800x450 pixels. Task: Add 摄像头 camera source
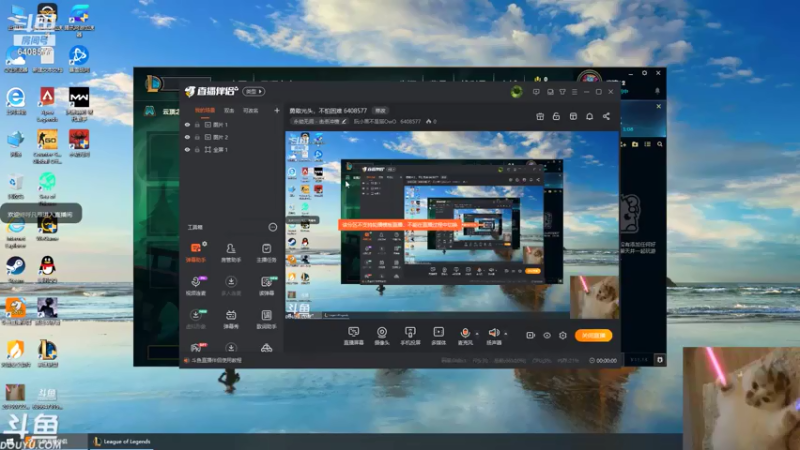(x=382, y=336)
